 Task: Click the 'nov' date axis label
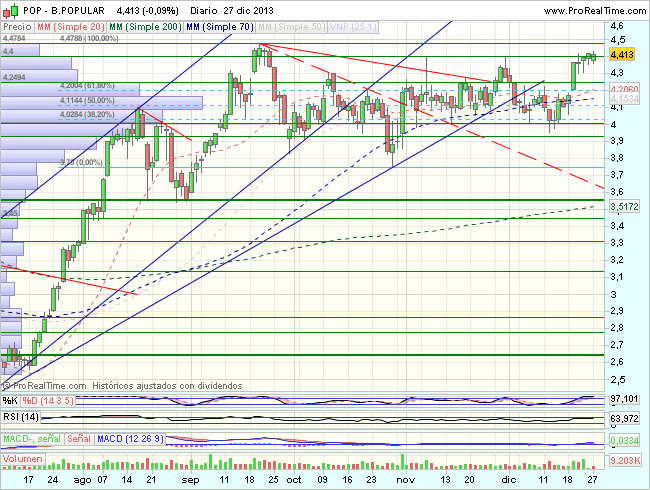point(405,480)
